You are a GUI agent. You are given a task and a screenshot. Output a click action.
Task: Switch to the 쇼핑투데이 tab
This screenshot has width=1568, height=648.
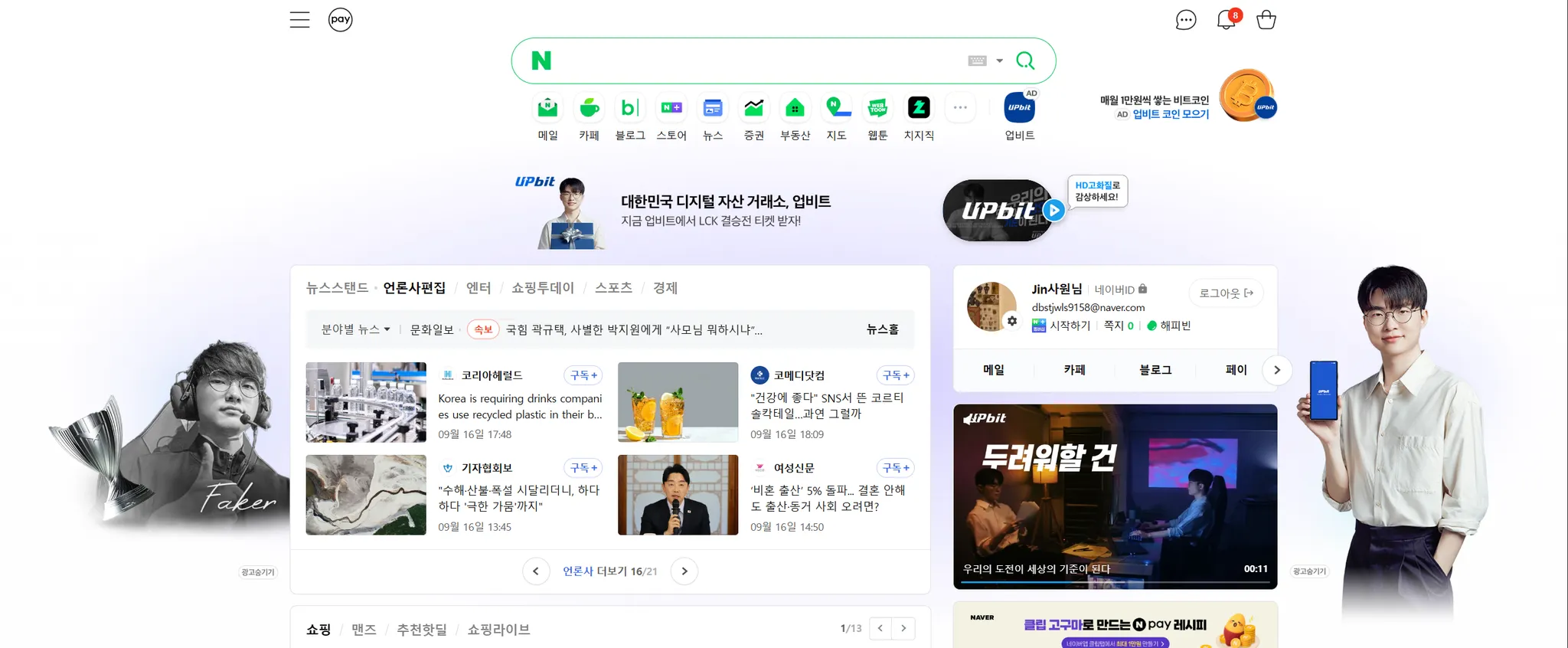(543, 288)
